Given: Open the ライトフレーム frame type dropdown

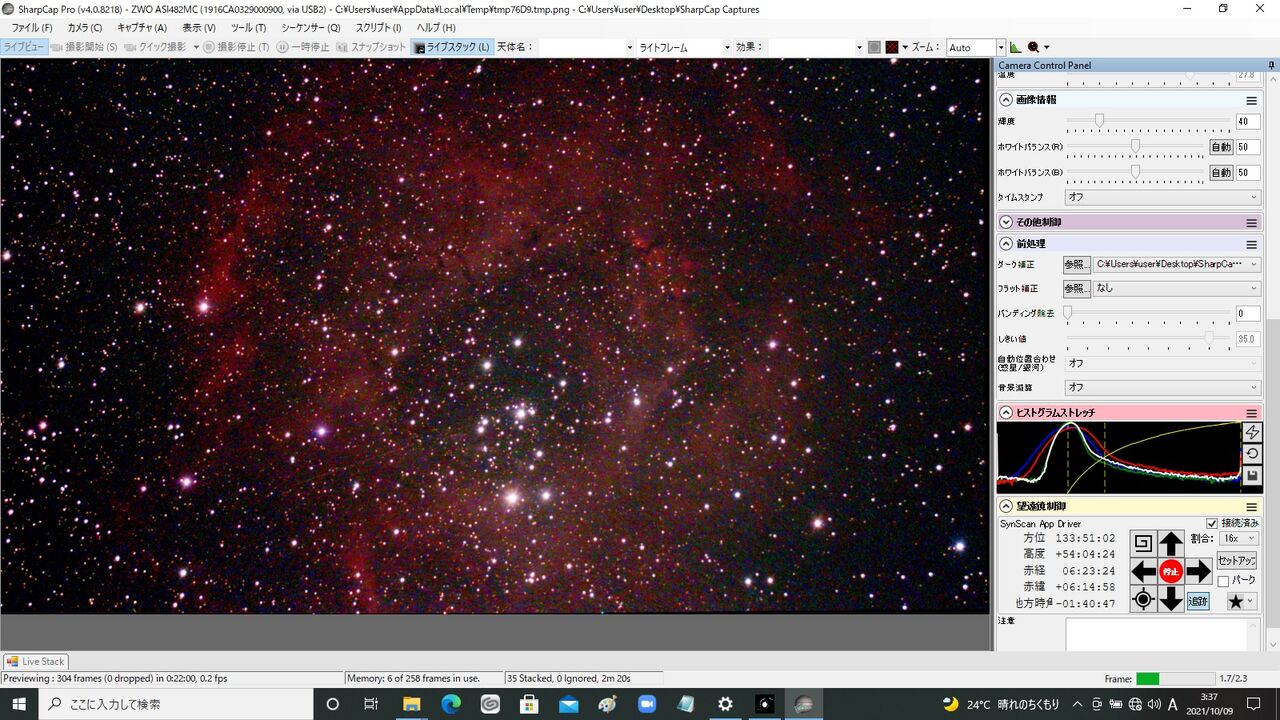Looking at the screenshot, I should click(x=685, y=47).
